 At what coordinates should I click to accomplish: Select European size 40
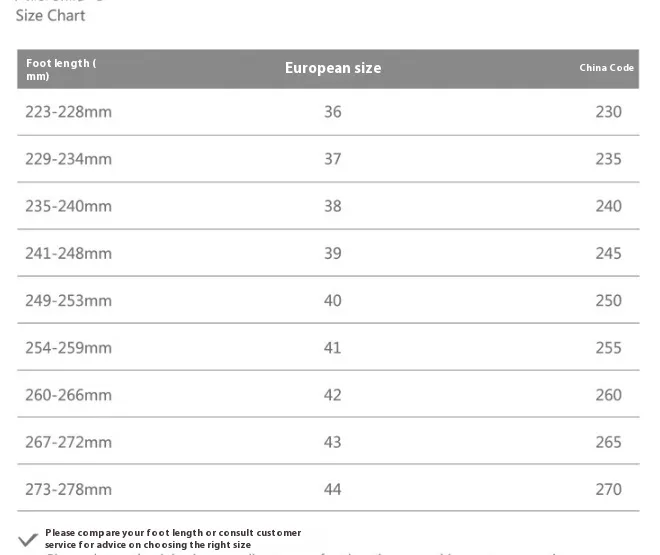(333, 301)
